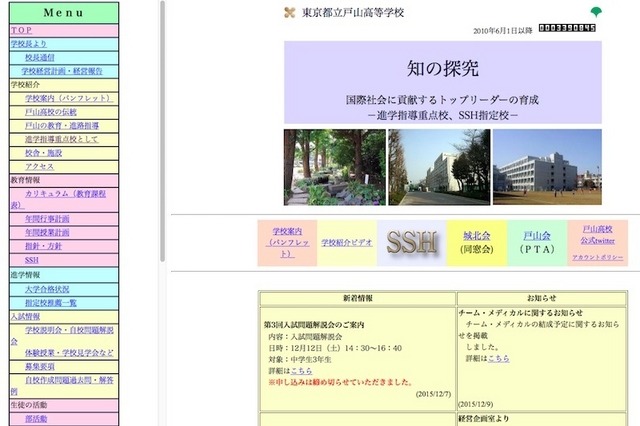Open 体験授業・学校見学会など link
Viewport: 640px width, 426px height.
click(69, 353)
